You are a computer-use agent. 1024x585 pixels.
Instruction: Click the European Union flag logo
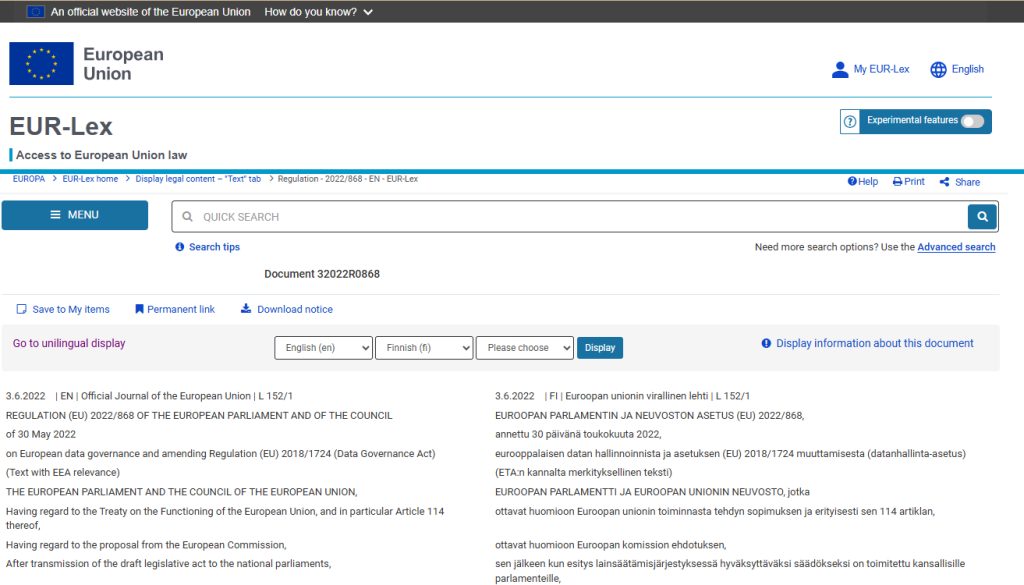tap(41, 63)
